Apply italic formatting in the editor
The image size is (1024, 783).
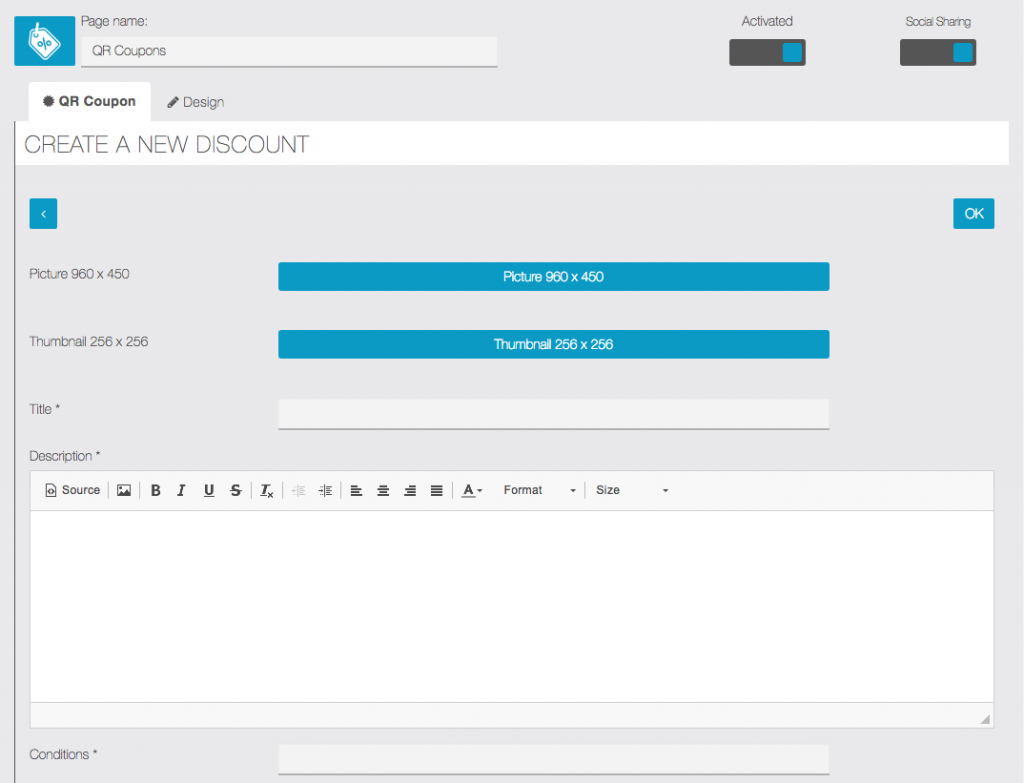click(182, 490)
